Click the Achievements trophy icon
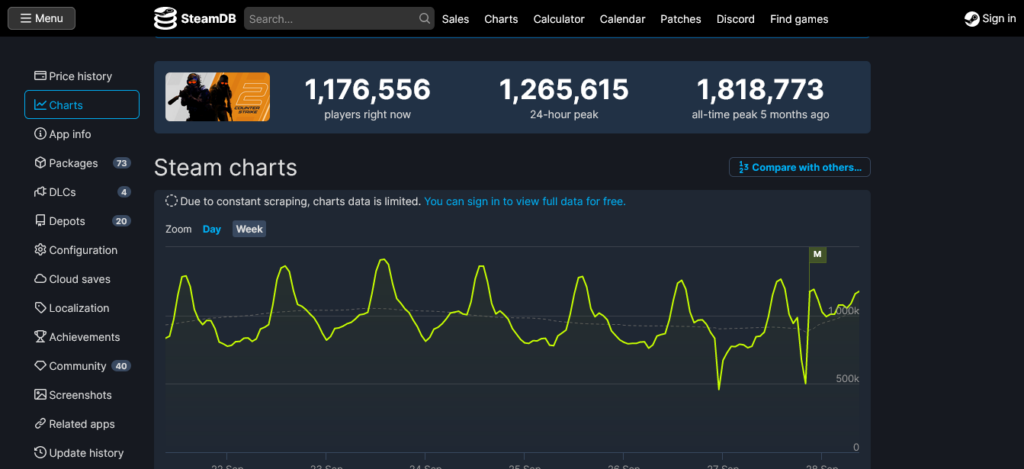Image resolution: width=1024 pixels, height=469 pixels. coord(40,336)
